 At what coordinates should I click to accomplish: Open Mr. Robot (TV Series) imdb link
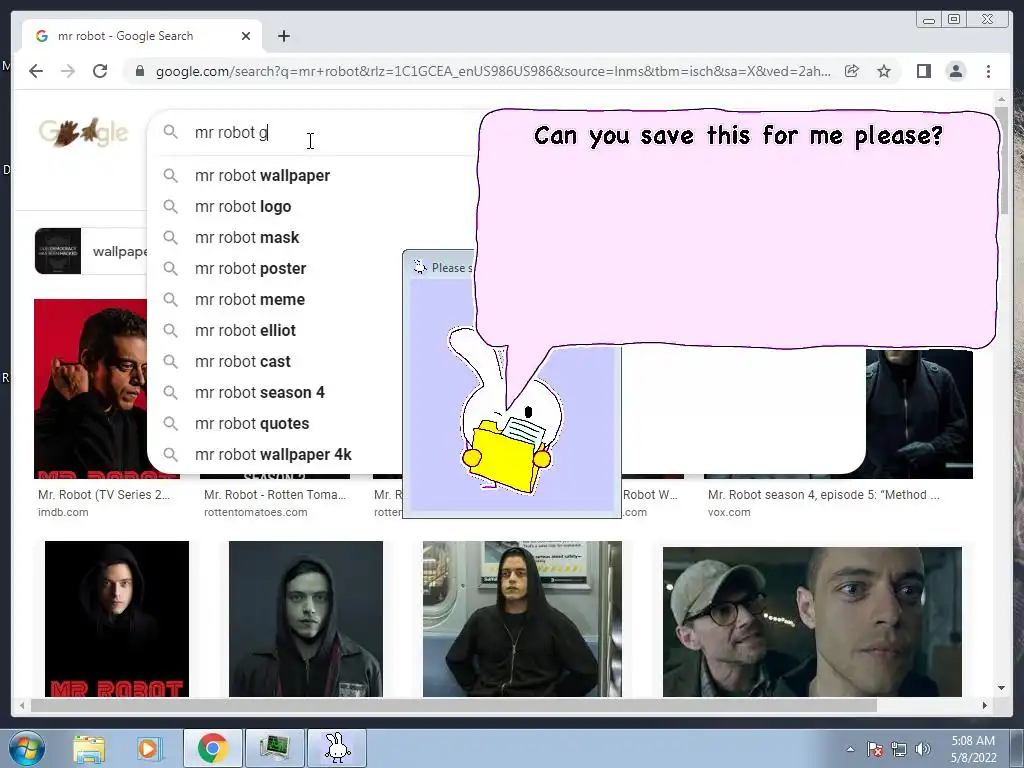click(x=104, y=495)
